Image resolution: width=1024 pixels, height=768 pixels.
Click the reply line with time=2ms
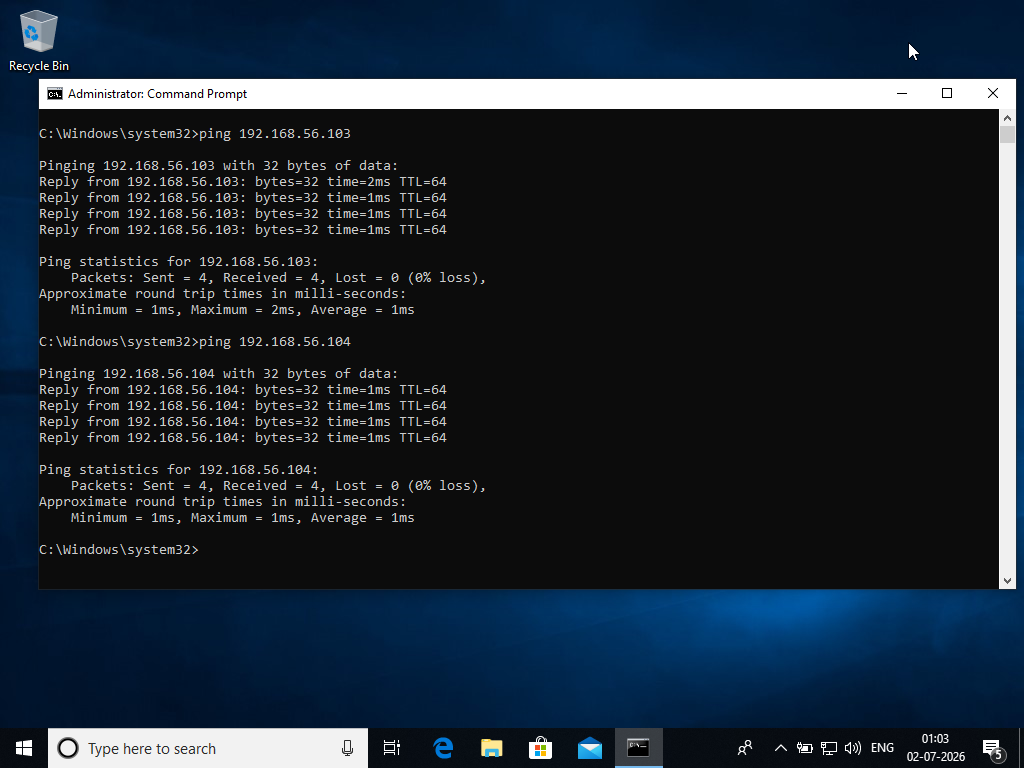pyautogui.click(x=243, y=182)
